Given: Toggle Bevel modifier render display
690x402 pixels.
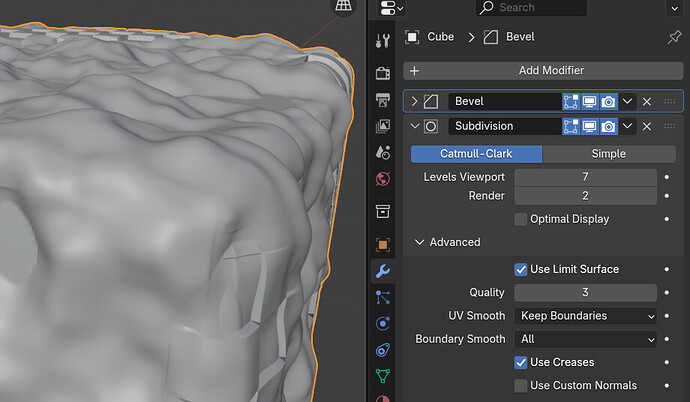Looking at the screenshot, I should (x=608, y=102).
